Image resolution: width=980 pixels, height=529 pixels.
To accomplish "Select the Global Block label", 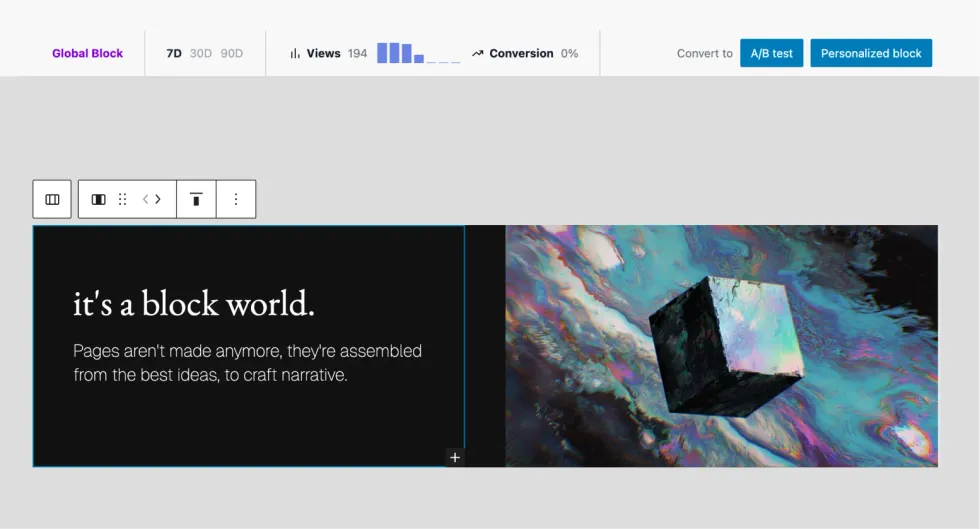I will tap(87, 54).
